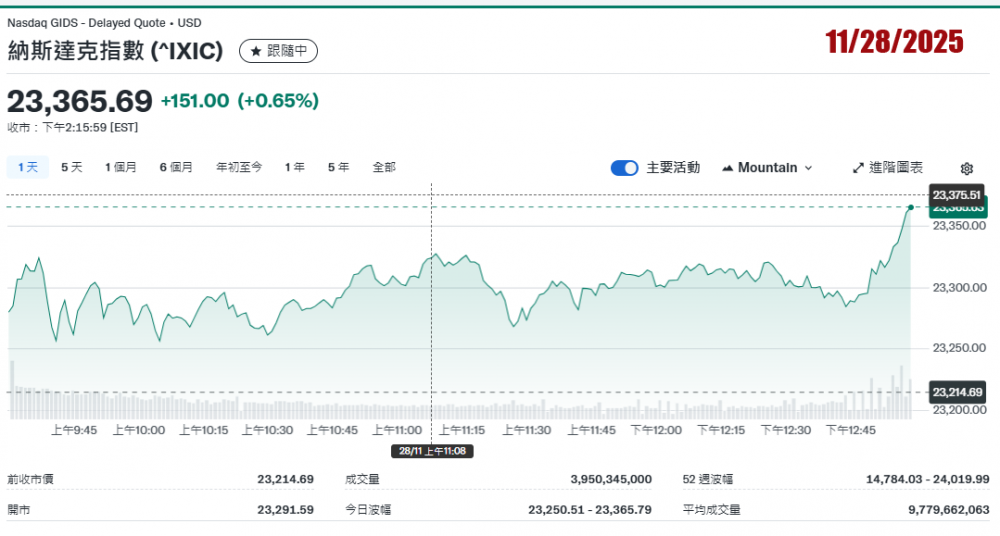Click the green current price tag on axis
Viewport: 1000px width, 536px height.
click(957, 208)
